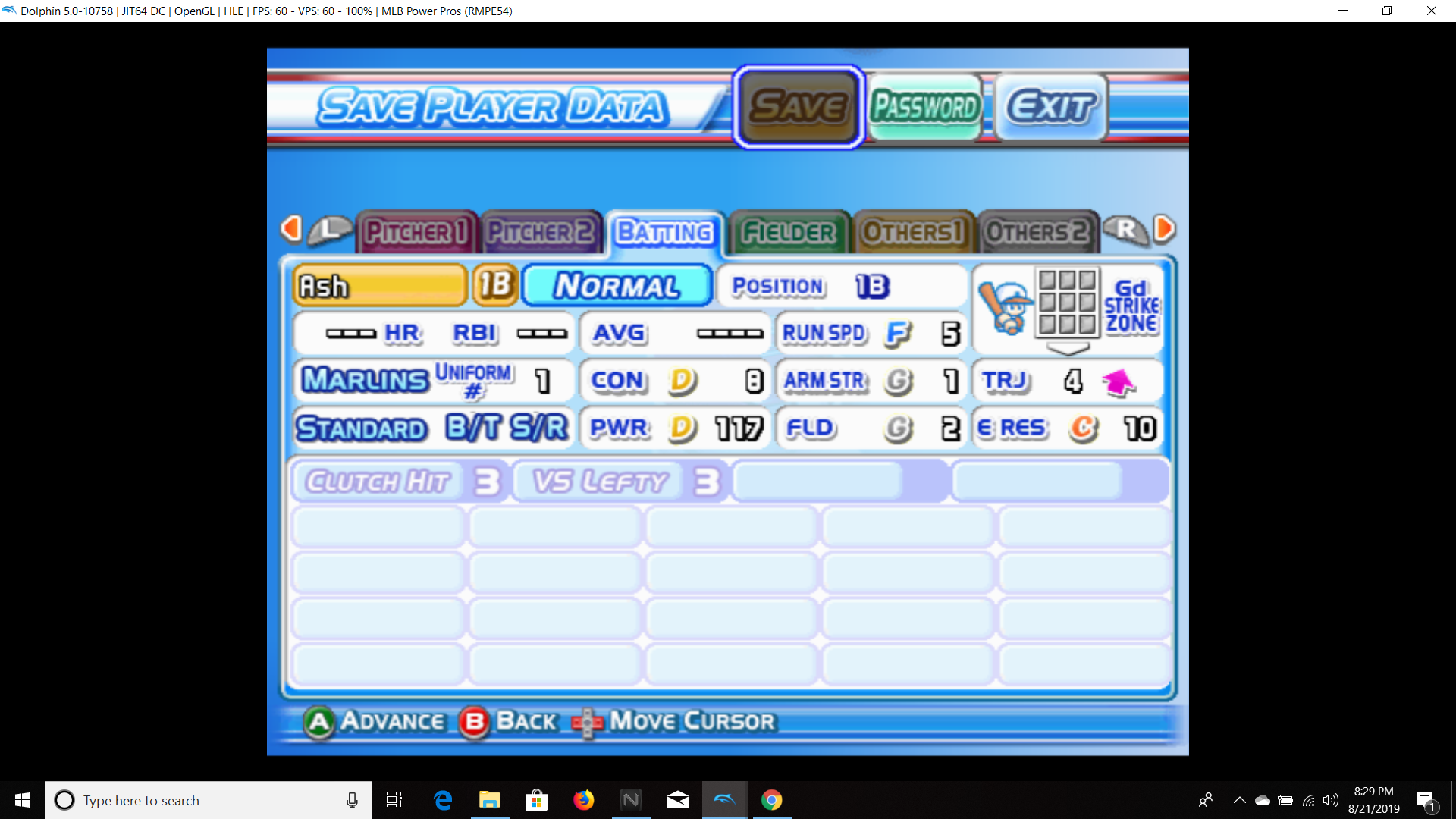
Task: Click the PWR power stat
Action: [675, 428]
